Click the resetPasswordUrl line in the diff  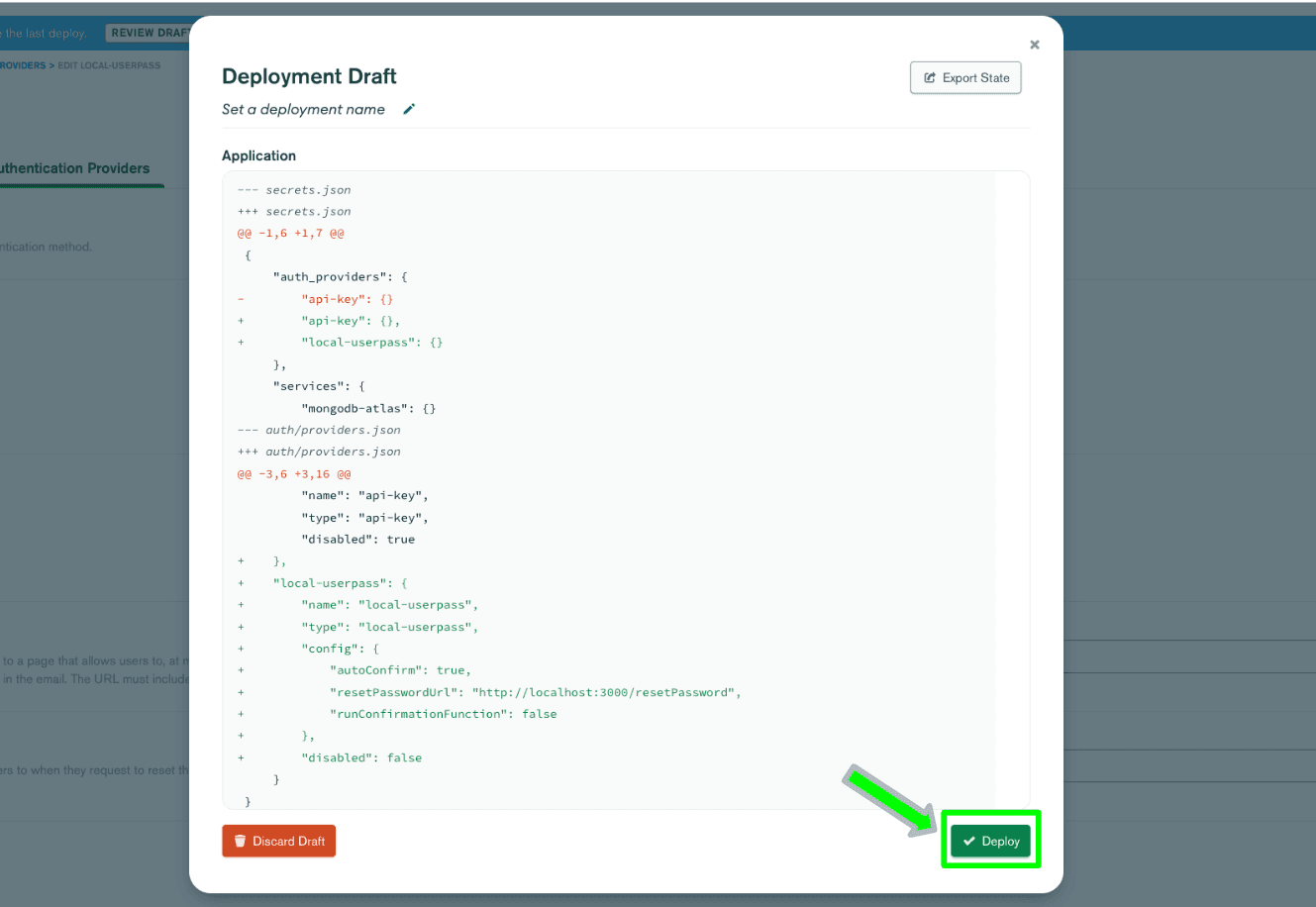pyautogui.click(x=535, y=692)
